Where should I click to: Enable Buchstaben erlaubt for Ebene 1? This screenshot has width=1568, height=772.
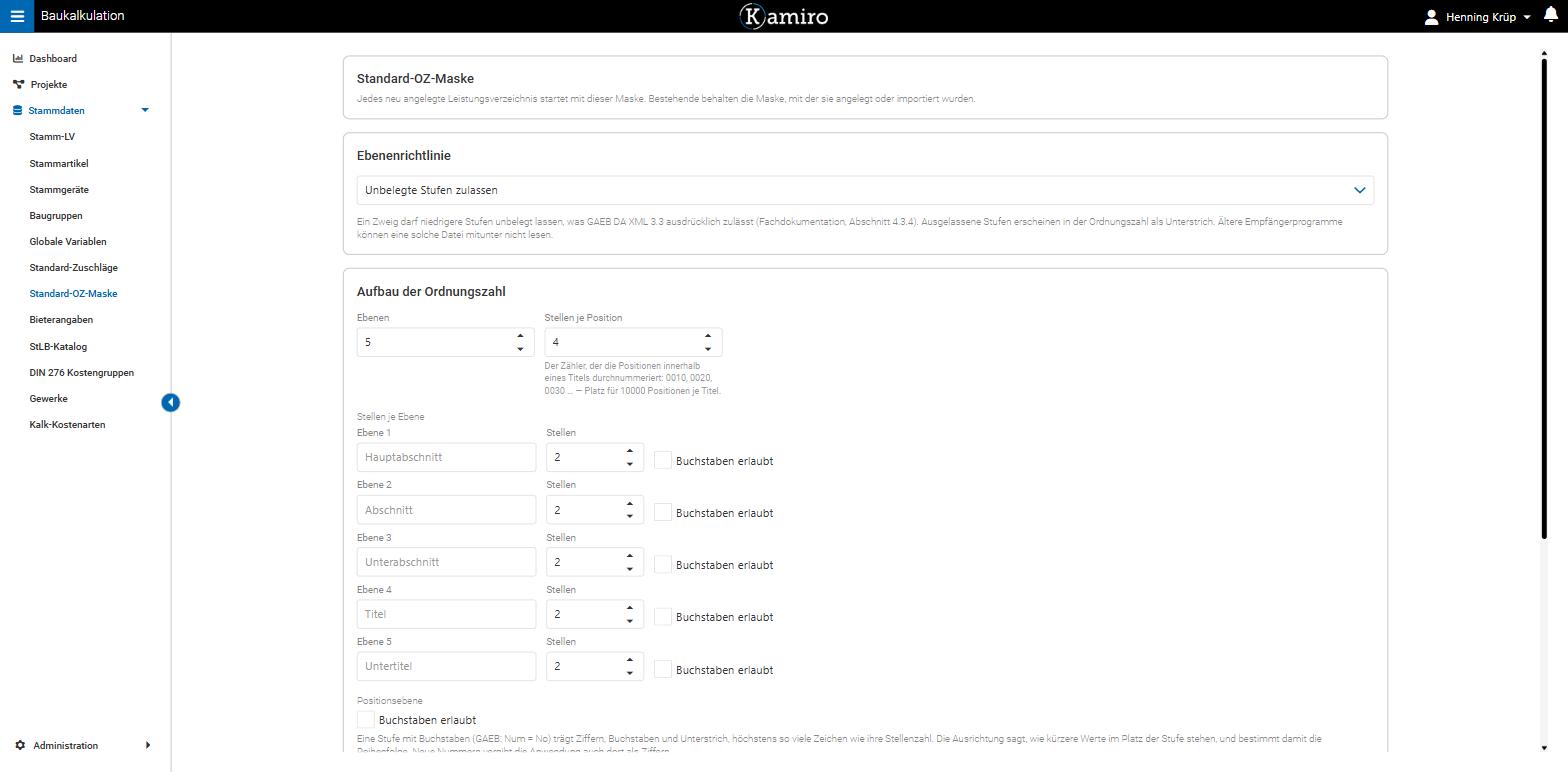(663, 460)
